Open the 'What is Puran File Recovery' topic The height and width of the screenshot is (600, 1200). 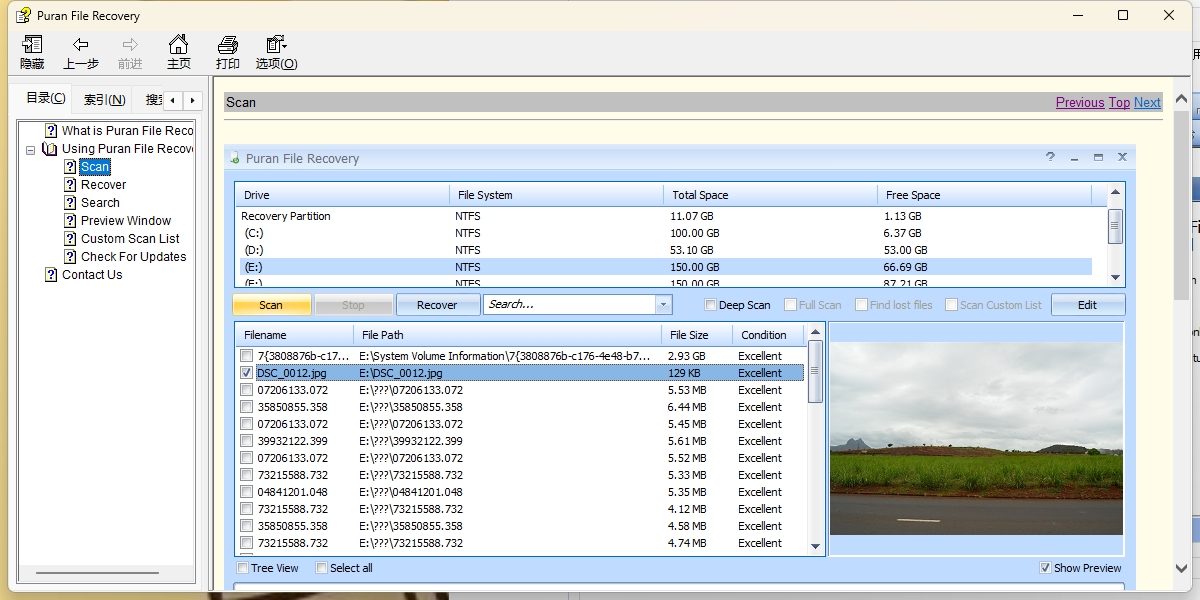tap(127, 131)
